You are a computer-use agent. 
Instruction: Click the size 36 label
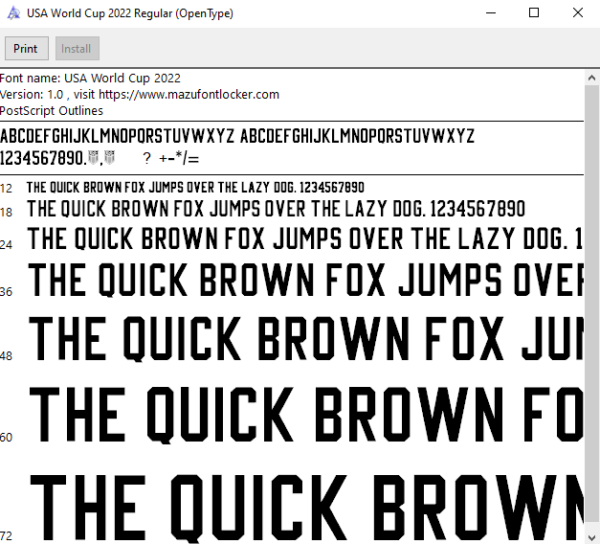(x=6, y=292)
